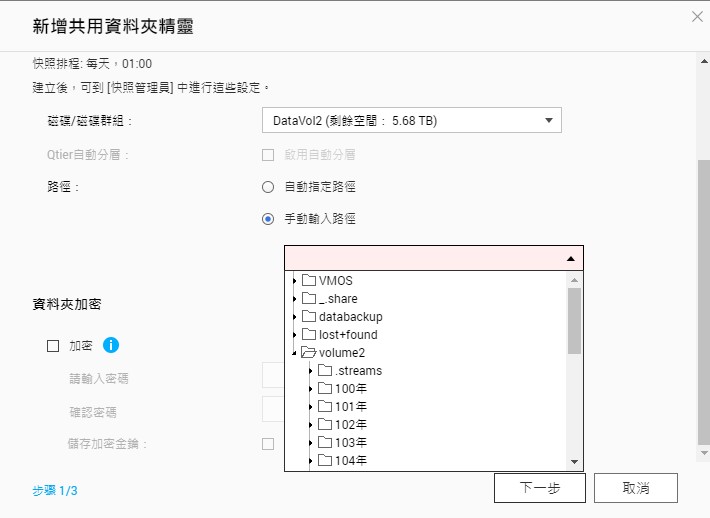Click the .streams folder icon

325,371
